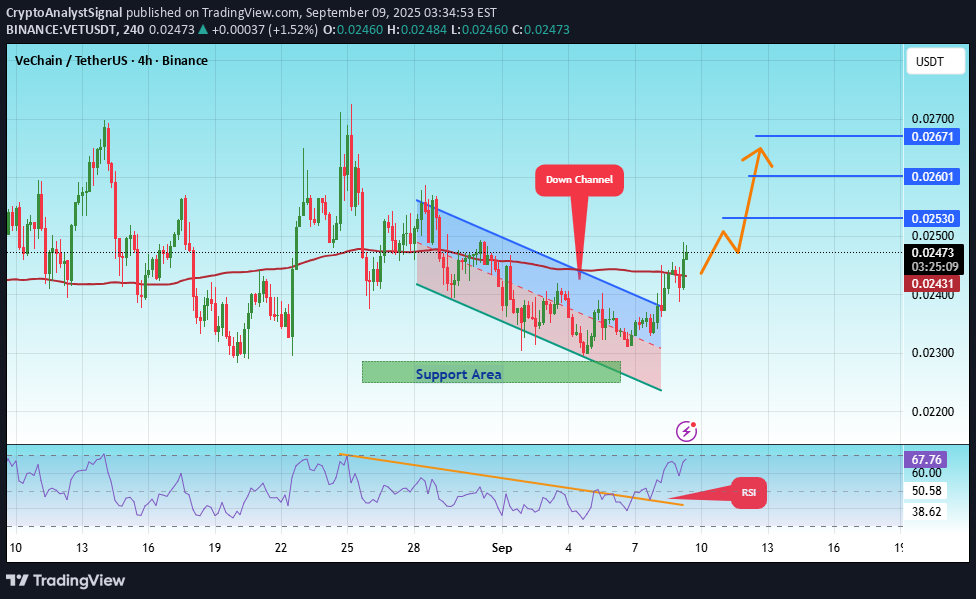Image resolution: width=976 pixels, height=599 pixels.
Task: Click the 0.02671 target price label
Action: [932, 136]
